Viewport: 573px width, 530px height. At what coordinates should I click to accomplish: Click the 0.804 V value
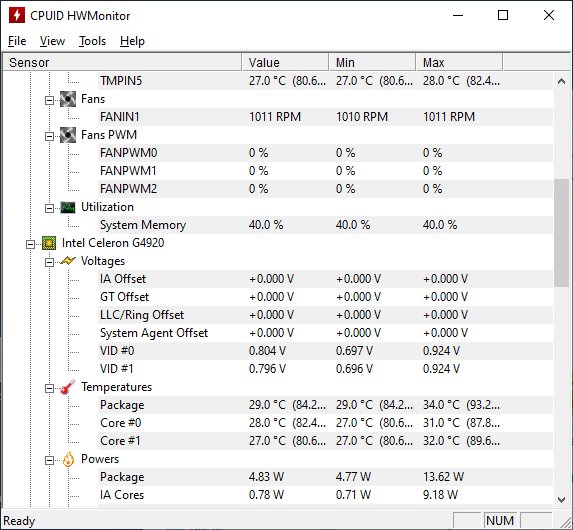(x=267, y=351)
